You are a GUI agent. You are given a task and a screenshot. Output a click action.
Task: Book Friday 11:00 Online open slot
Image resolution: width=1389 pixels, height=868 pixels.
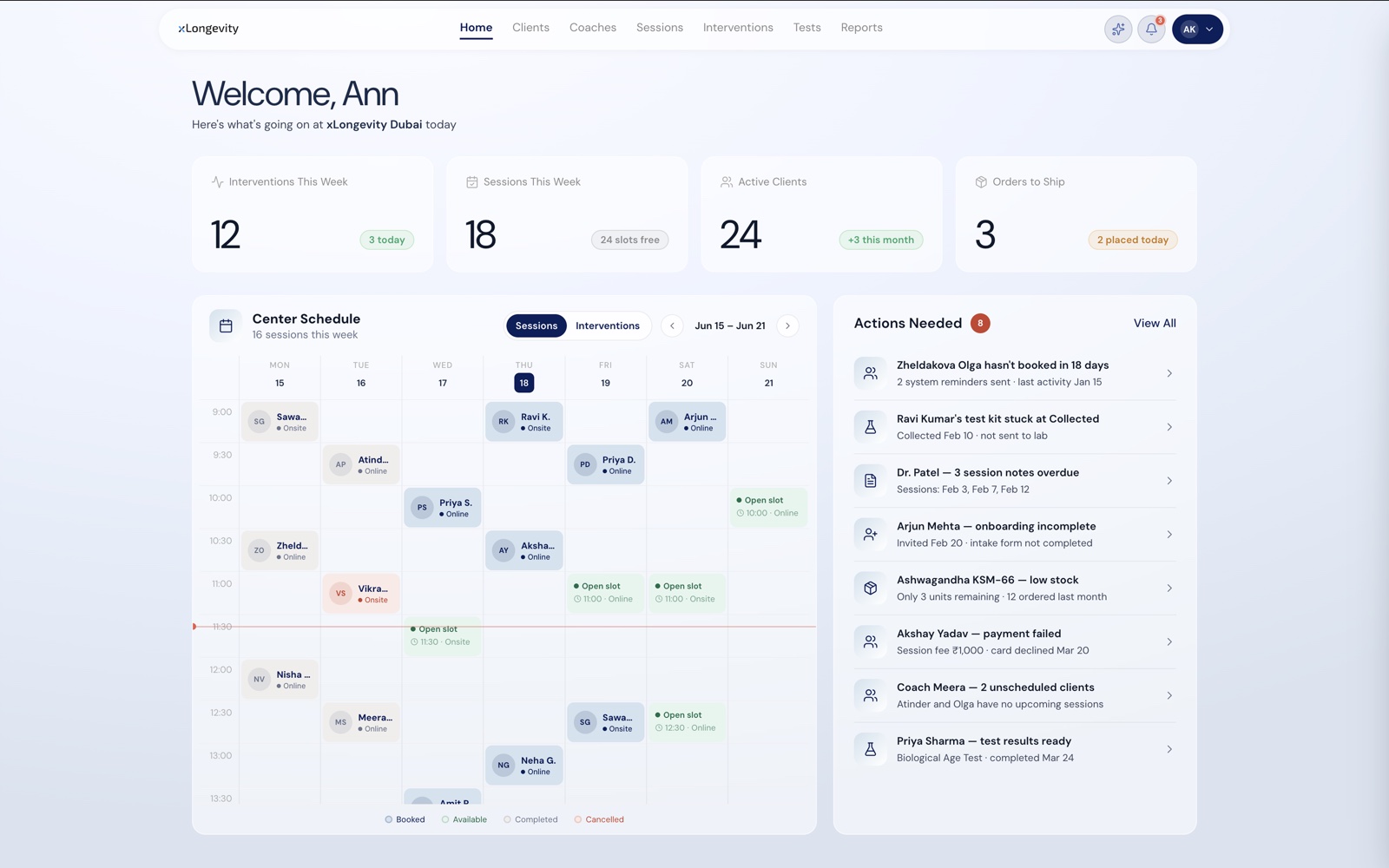click(606, 593)
